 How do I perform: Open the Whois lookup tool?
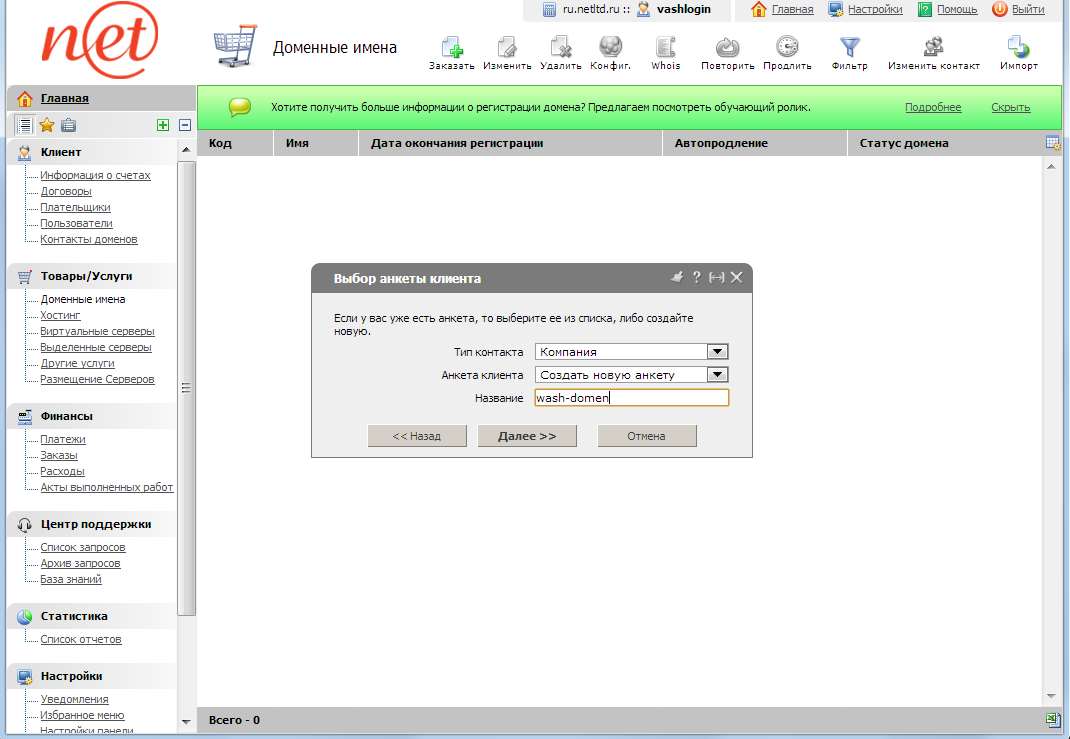tap(665, 47)
